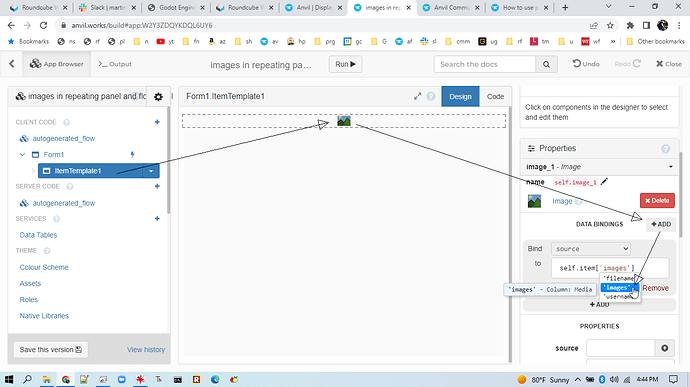The width and height of the screenshot is (690, 387).
Task: Open theme Roles
Action: coord(29,300)
